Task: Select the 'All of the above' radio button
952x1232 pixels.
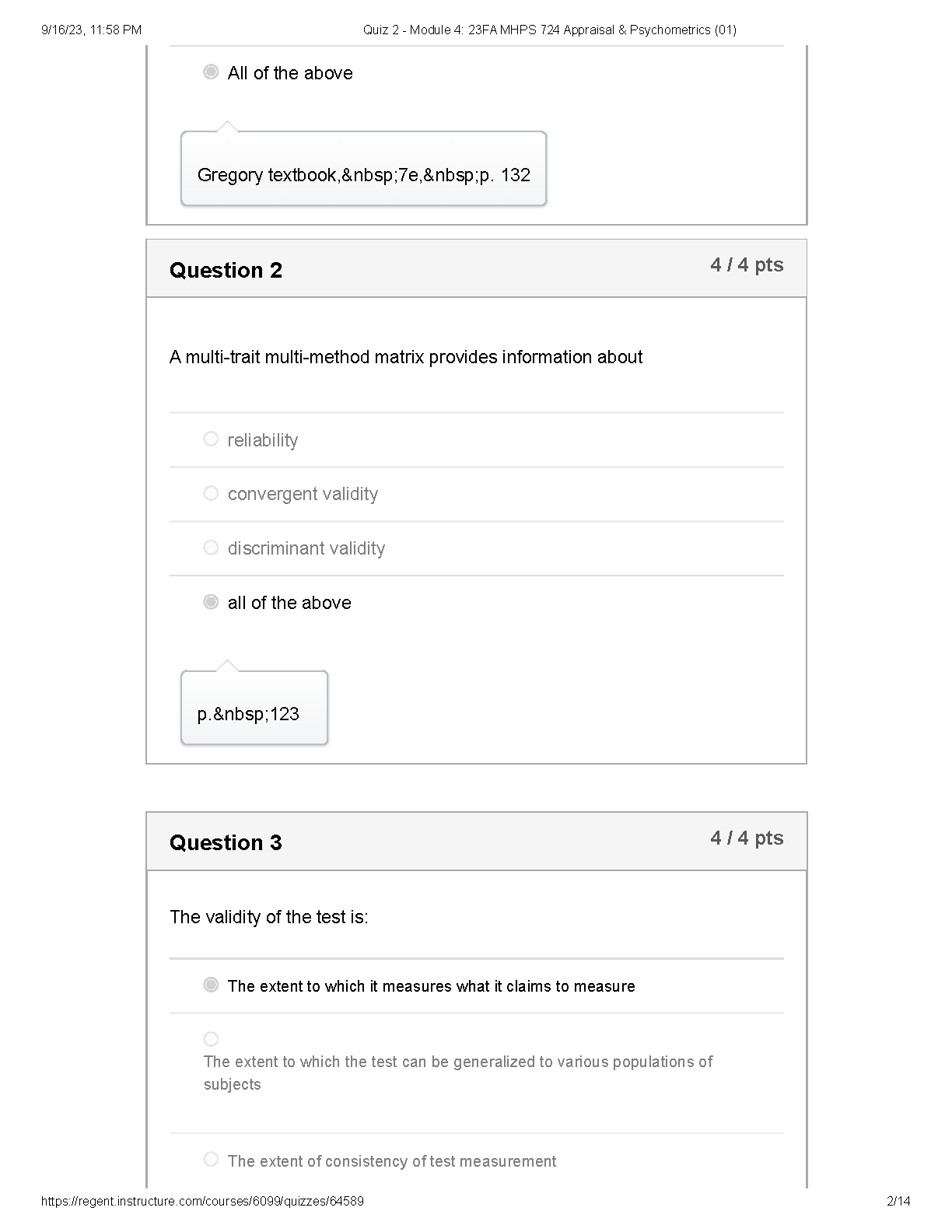Action: click(x=211, y=72)
